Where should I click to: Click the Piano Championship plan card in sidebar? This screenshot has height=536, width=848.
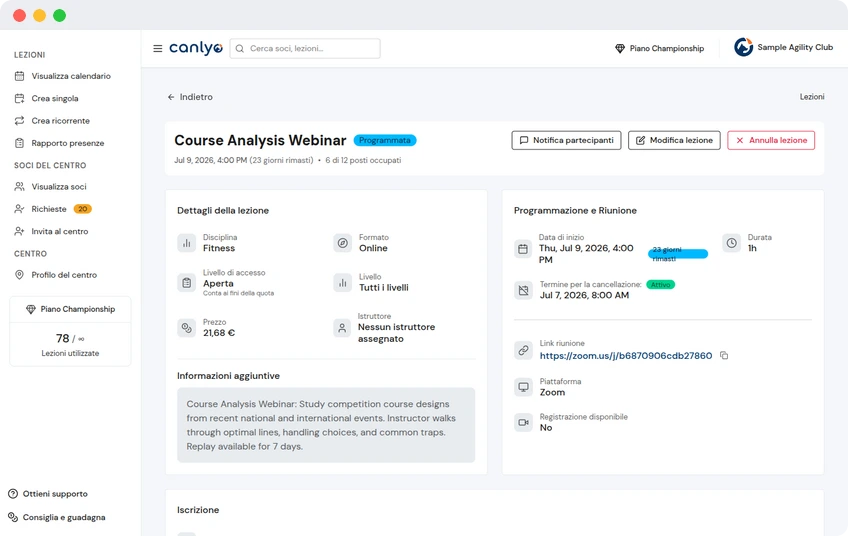point(70,309)
